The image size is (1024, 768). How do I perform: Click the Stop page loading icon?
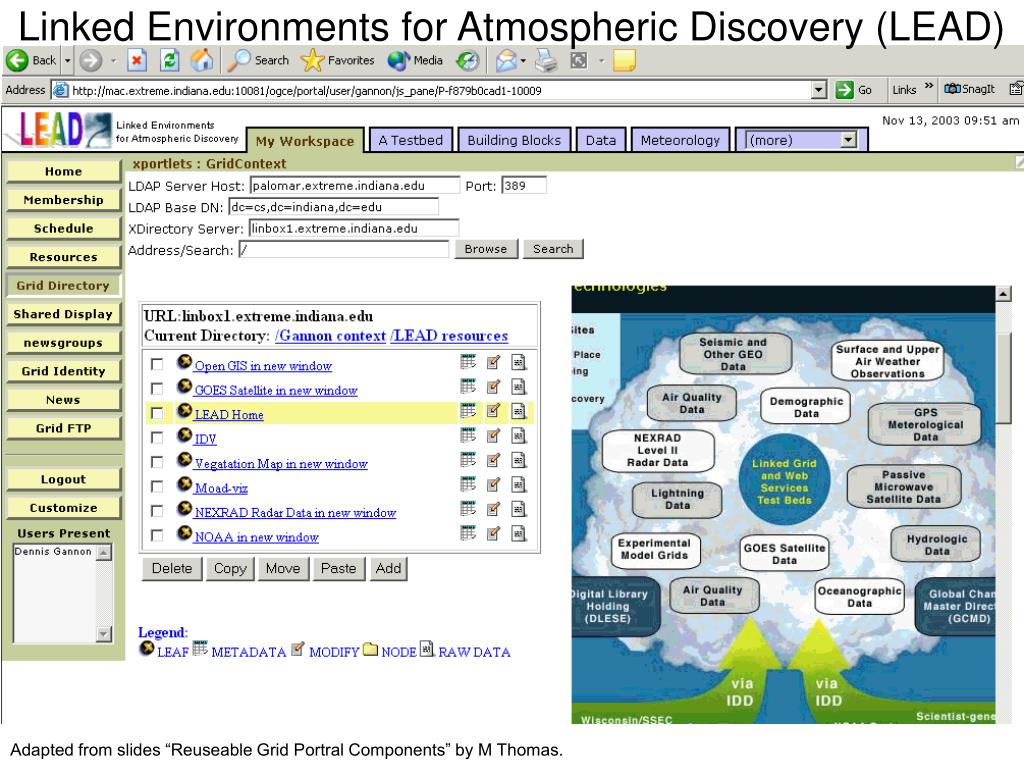click(x=136, y=61)
